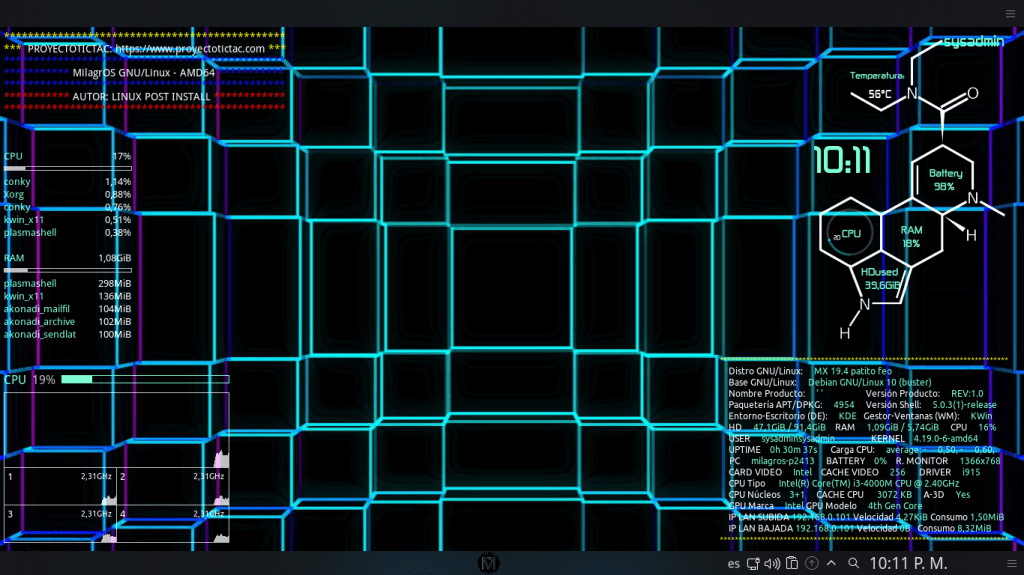Click the network connection tray icon
Screen dimensions: 1024x575
[x=753, y=563]
